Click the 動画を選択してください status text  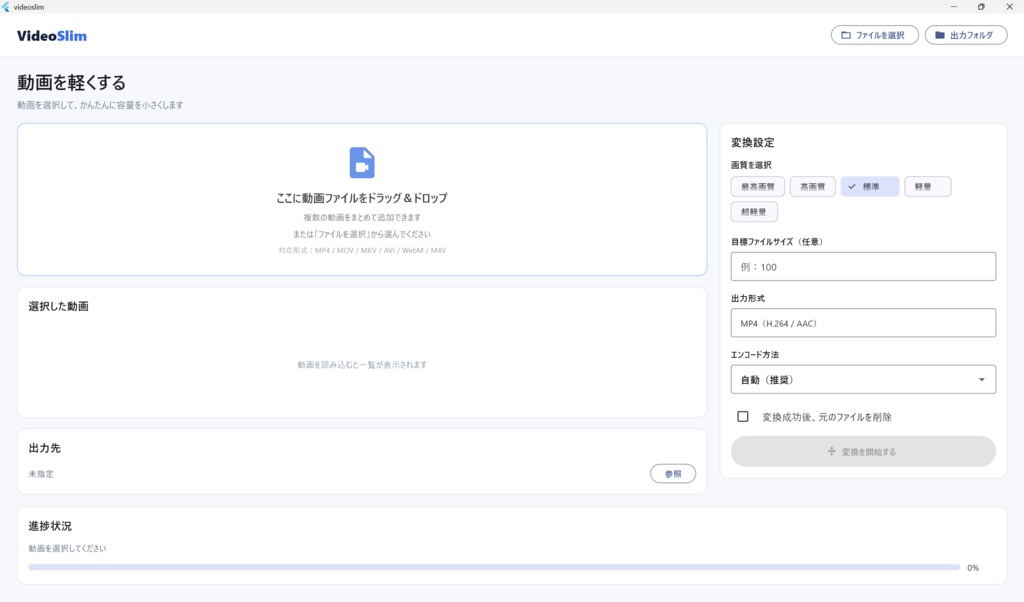point(67,548)
